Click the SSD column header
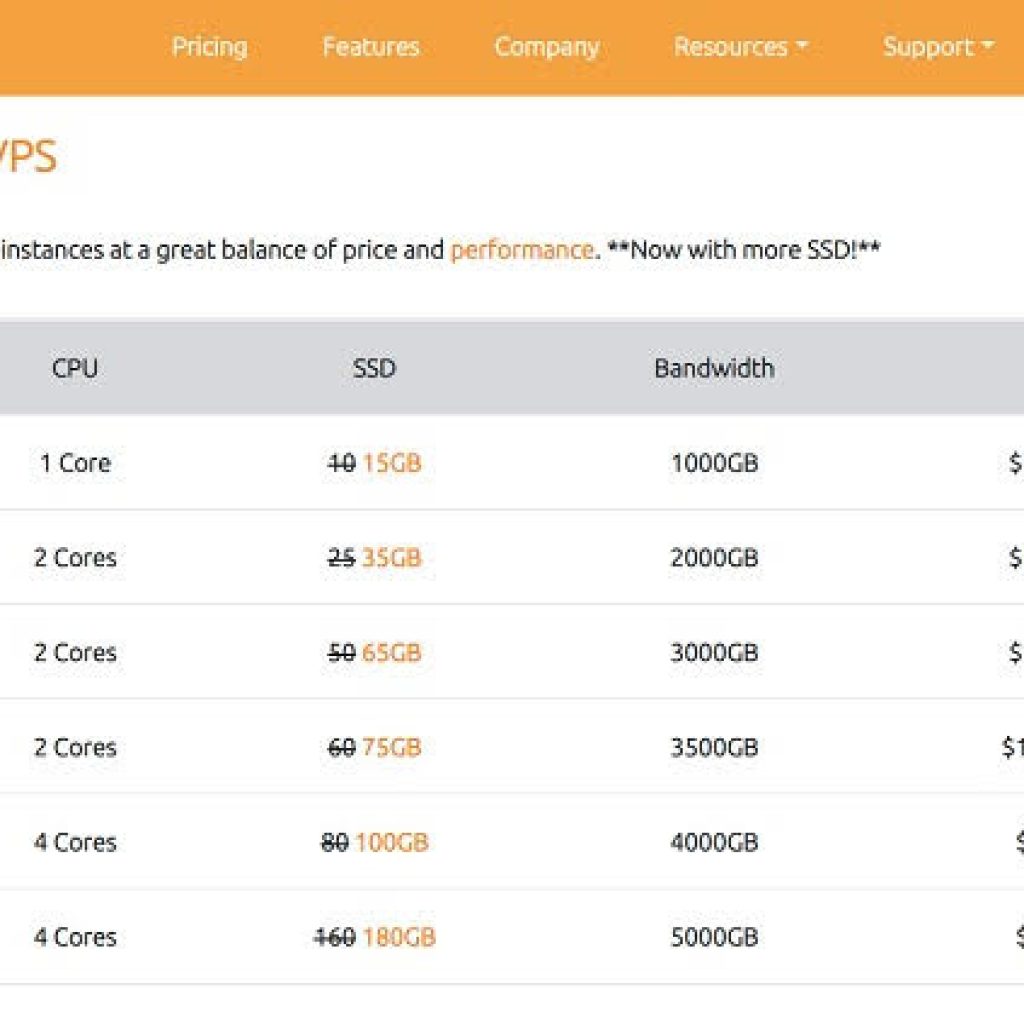 click(374, 368)
